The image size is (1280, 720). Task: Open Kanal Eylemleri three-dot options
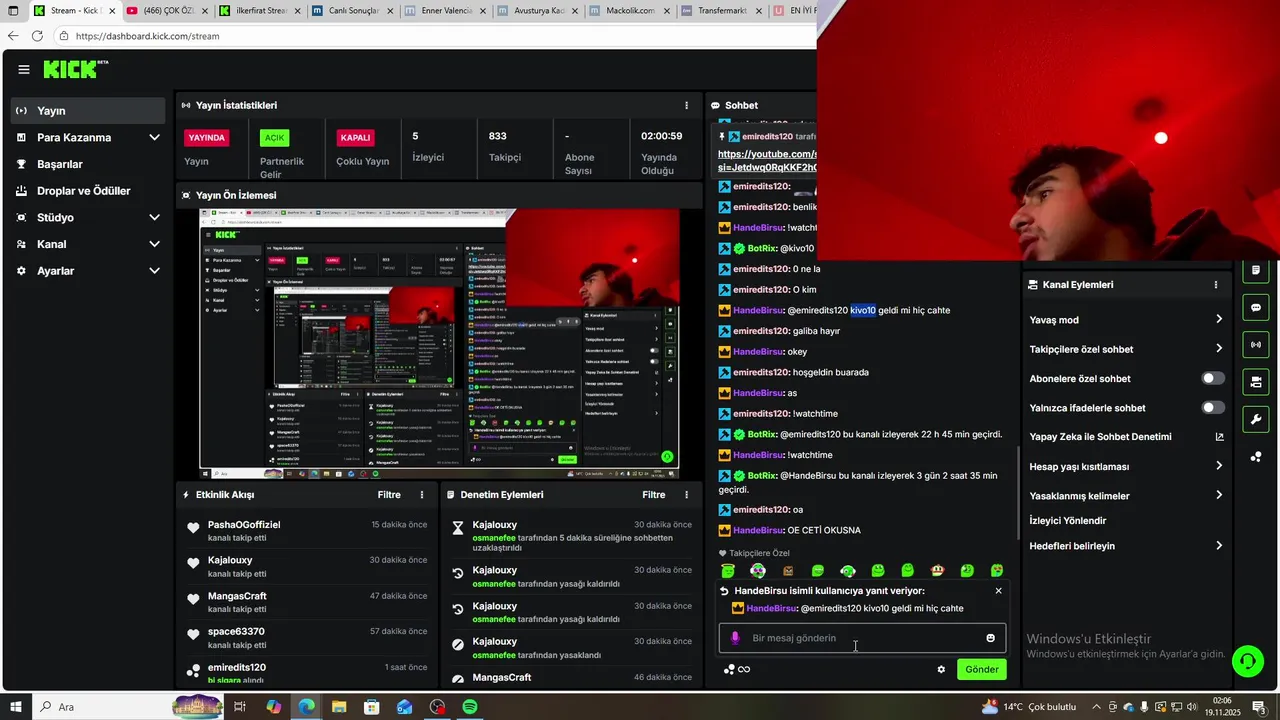pyautogui.click(x=1216, y=285)
